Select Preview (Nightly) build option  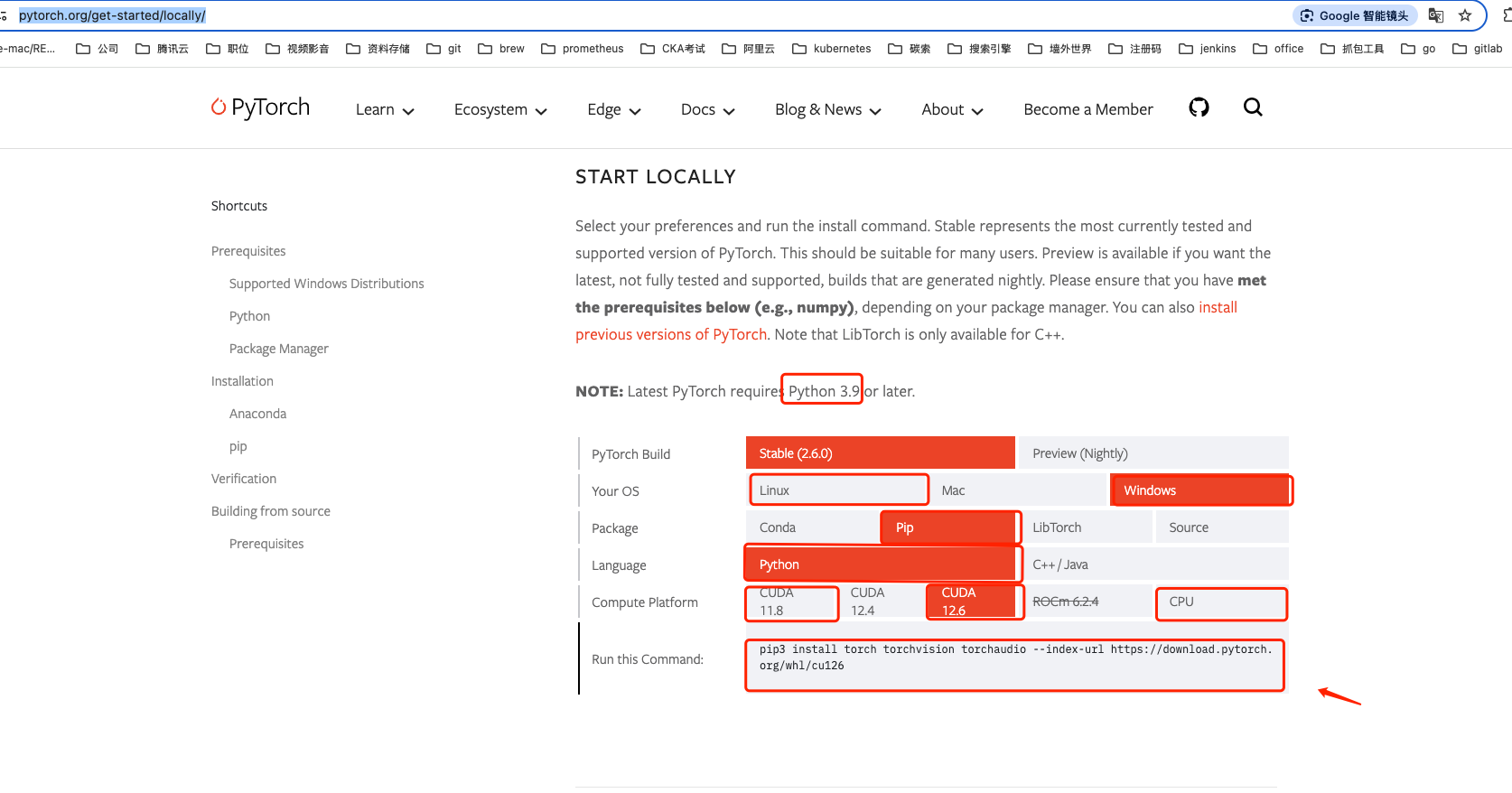[1153, 452]
